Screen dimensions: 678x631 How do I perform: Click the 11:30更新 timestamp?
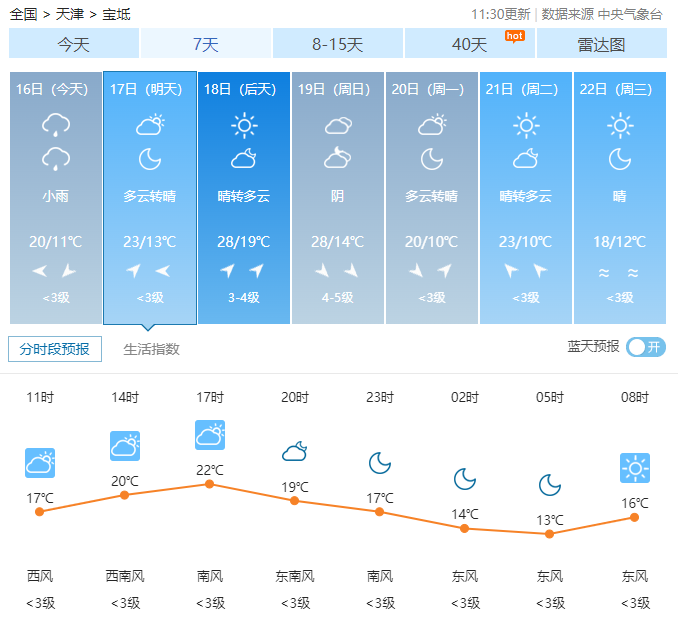(x=501, y=14)
